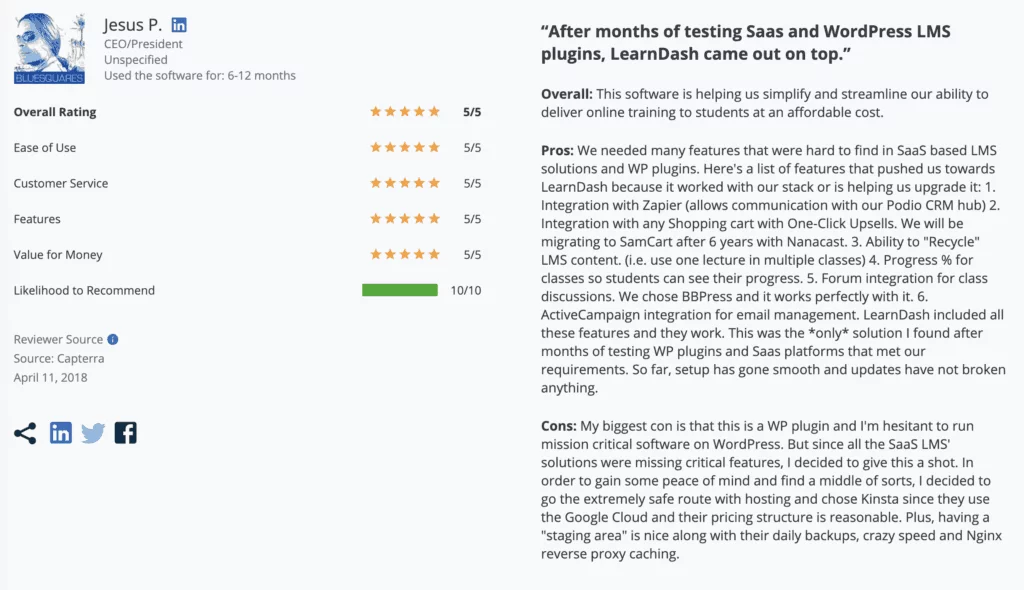Click the Customer Service star rating
The image size is (1024, 590).
[405, 183]
